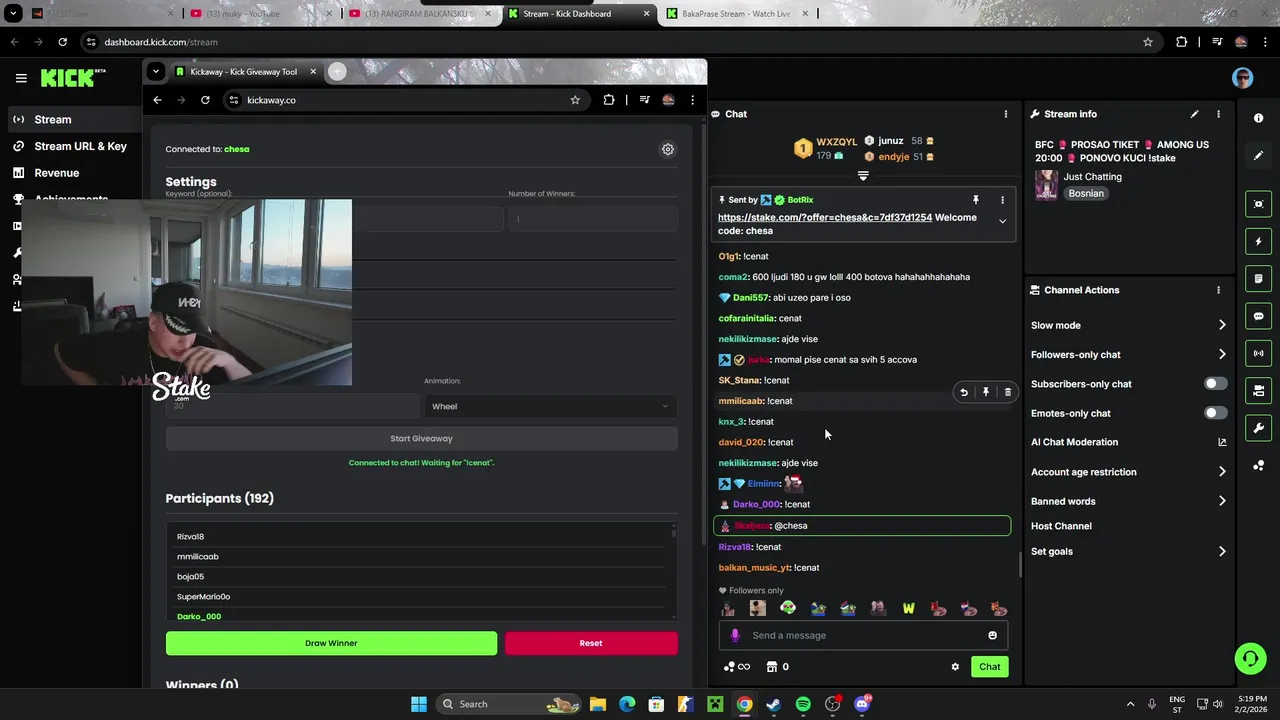Click Kickaway address bar URL
The height and width of the screenshot is (720, 1280).
[x=271, y=100]
